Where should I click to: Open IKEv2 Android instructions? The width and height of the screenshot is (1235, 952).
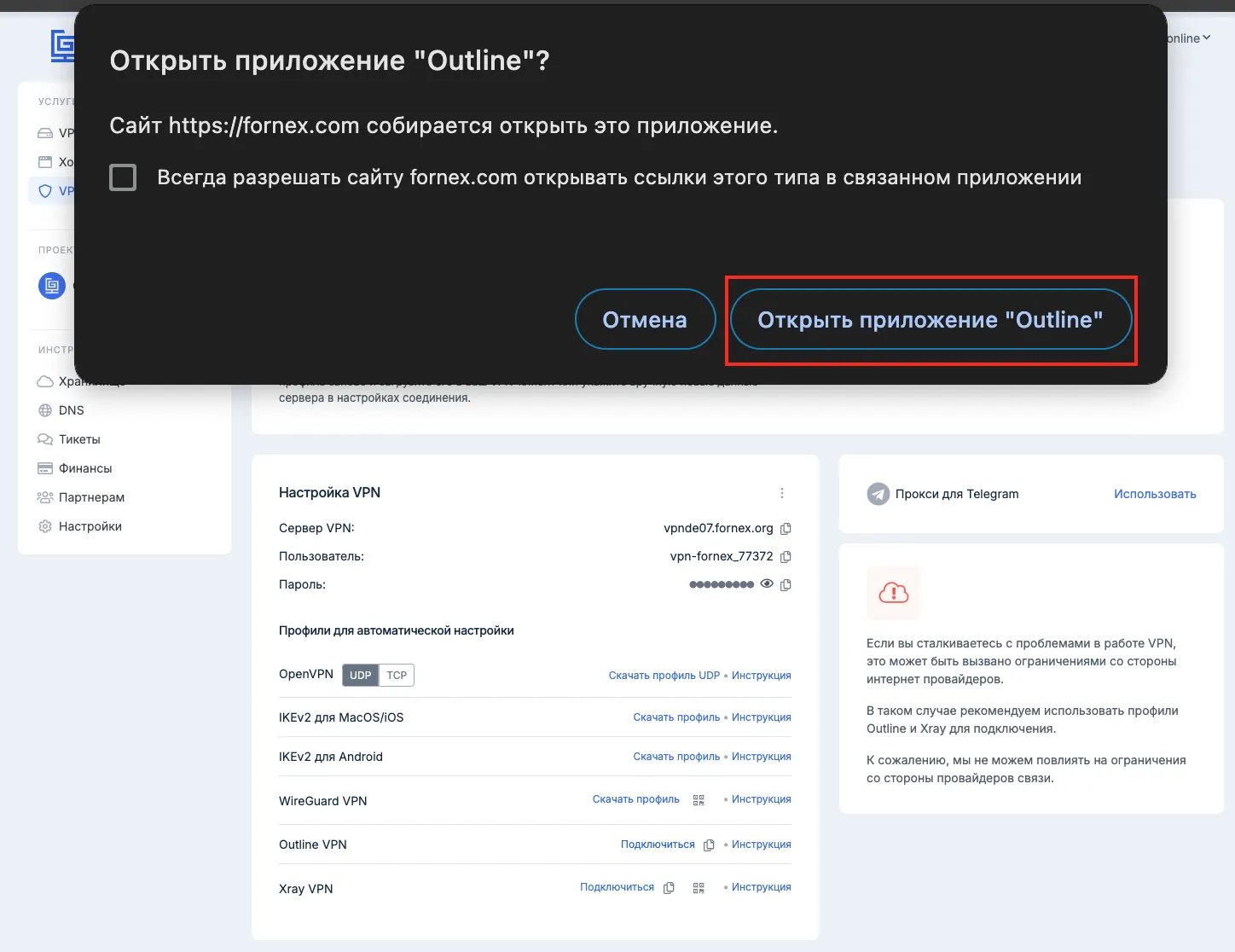(x=762, y=757)
